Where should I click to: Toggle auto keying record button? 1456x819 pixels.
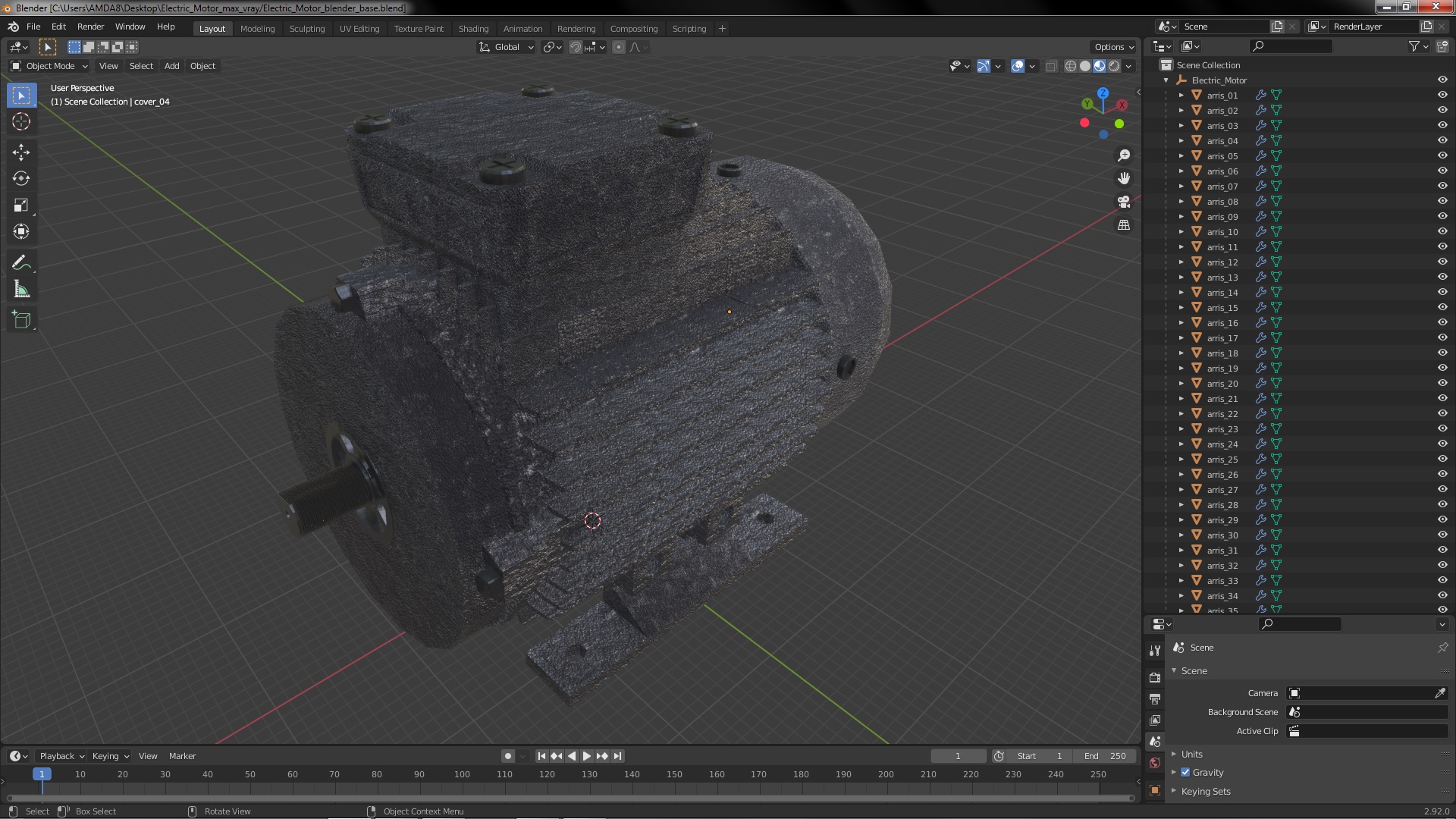[x=507, y=756]
